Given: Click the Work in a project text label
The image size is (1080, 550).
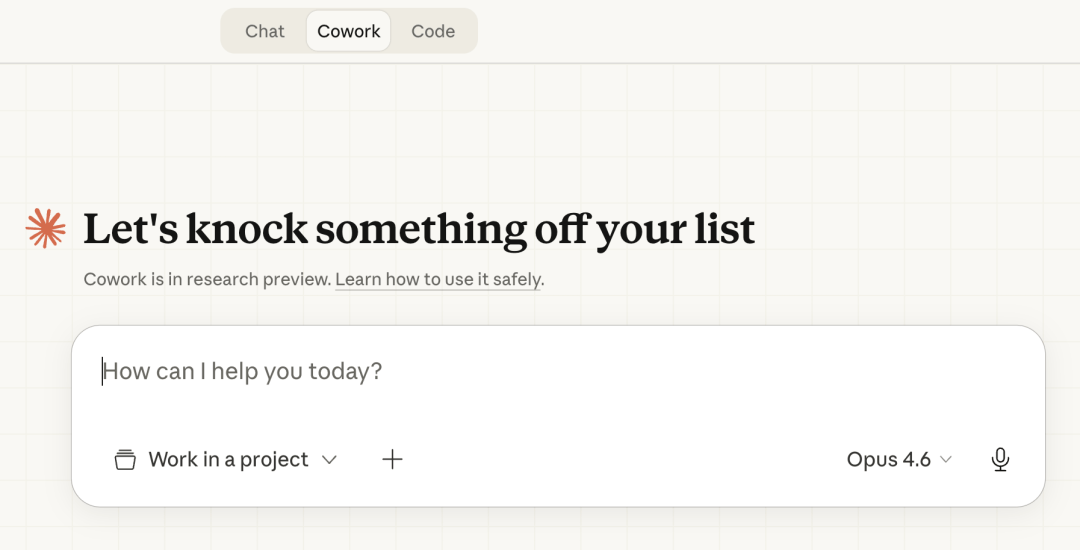Looking at the screenshot, I should click(x=228, y=460).
